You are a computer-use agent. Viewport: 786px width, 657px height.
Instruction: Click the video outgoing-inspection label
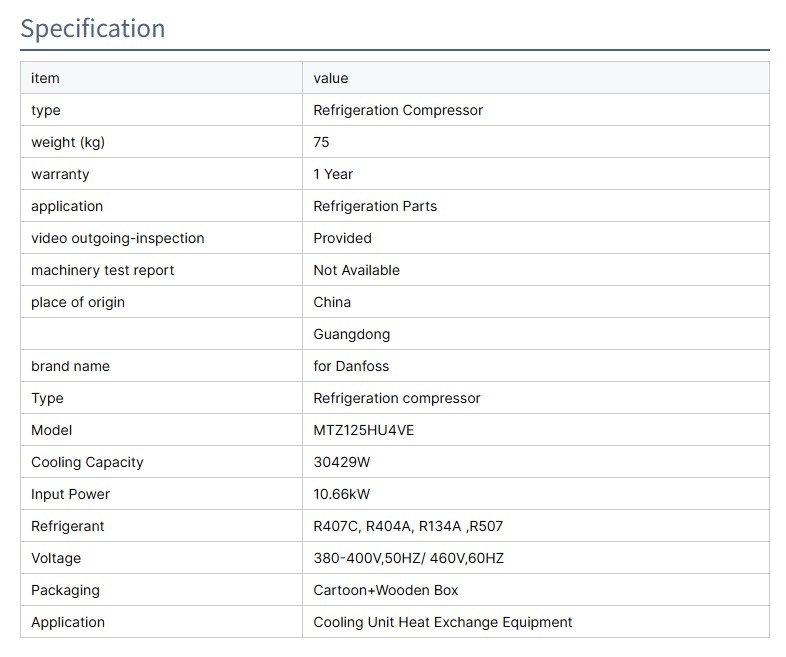[118, 238]
